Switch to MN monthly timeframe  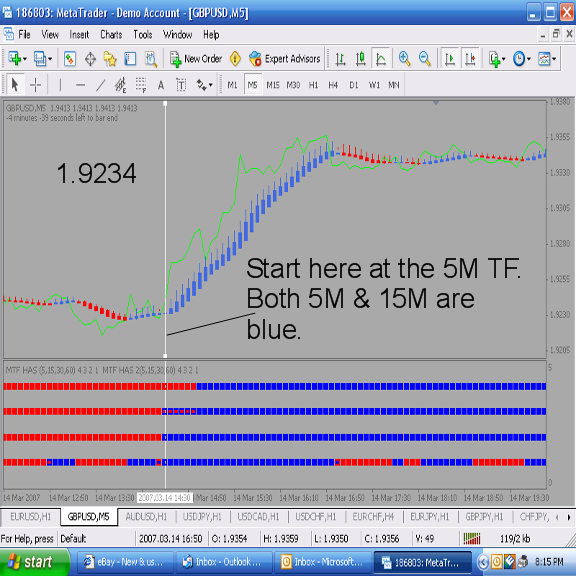click(x=394, y=85)
